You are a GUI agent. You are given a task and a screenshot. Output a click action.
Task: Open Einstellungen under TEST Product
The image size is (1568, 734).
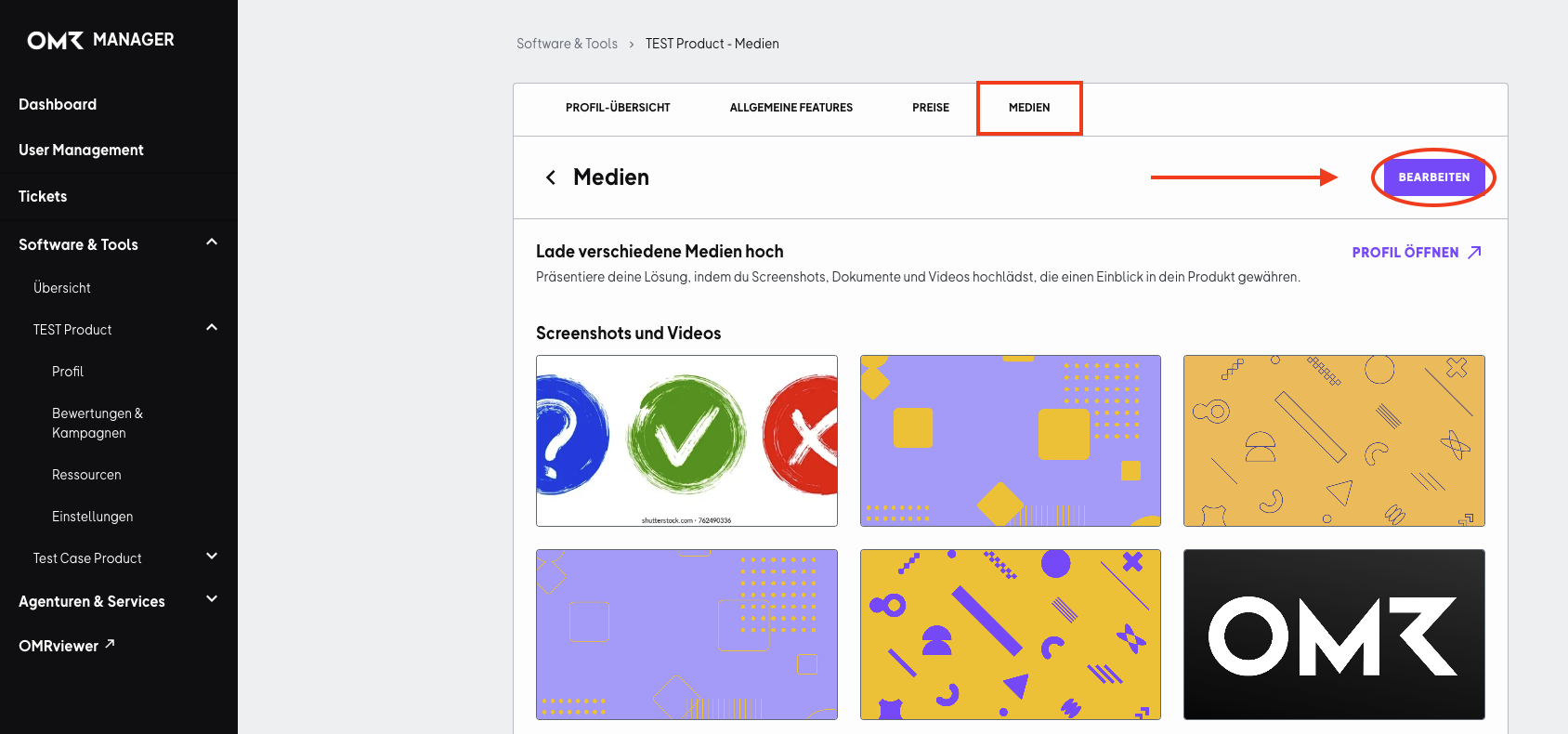(93, 517)
